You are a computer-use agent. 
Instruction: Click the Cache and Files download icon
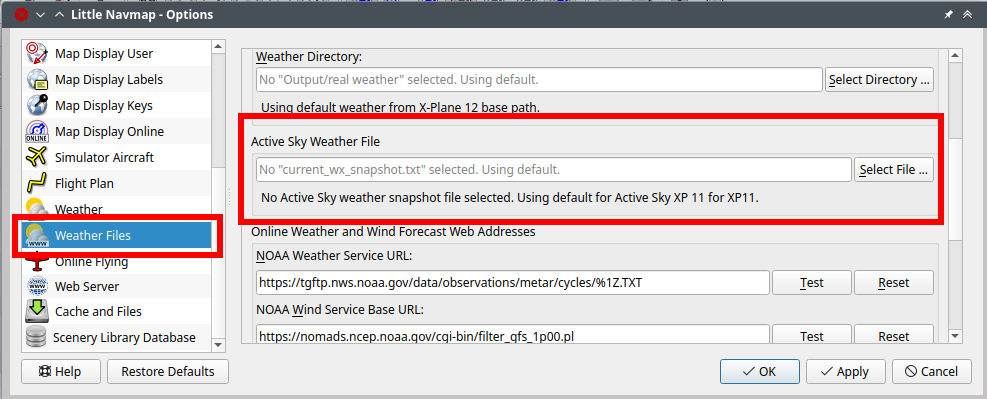tap(37, 312)
